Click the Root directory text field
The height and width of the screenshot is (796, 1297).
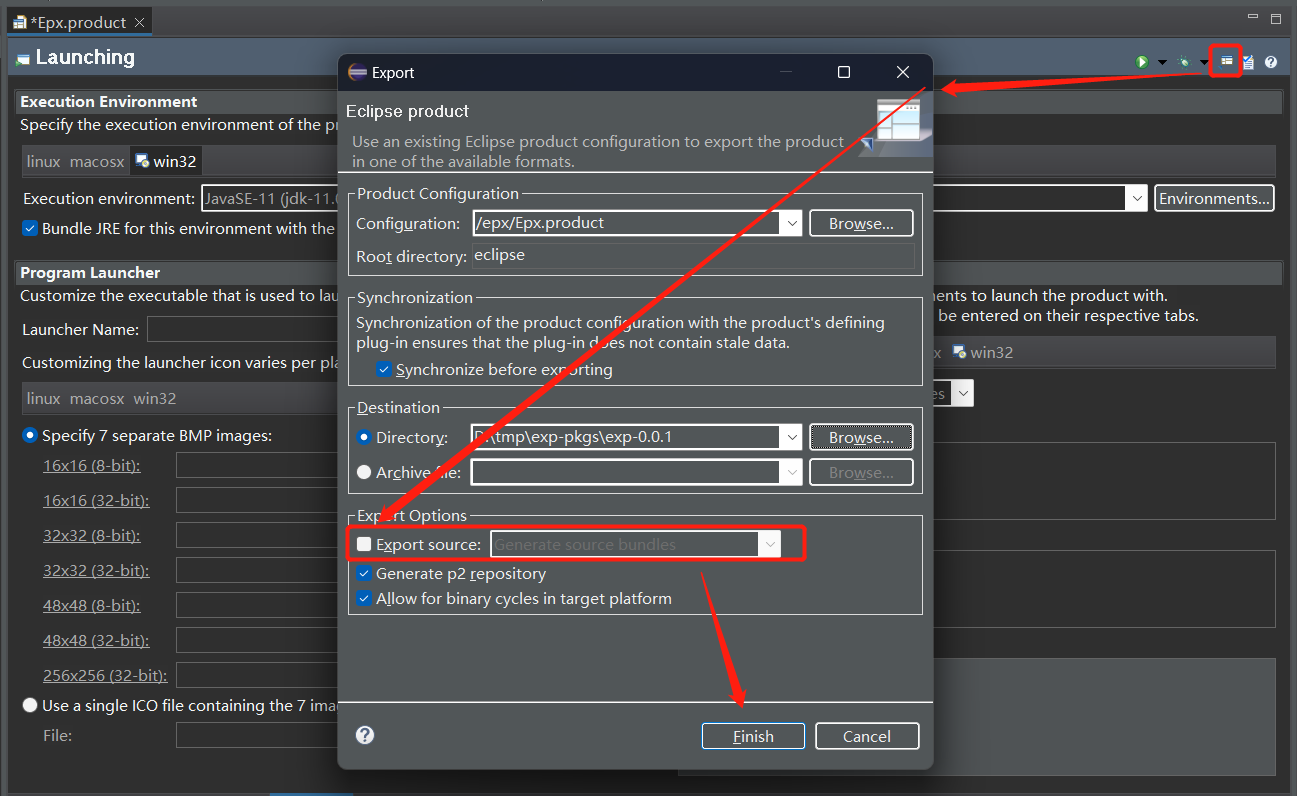[693, 256]
